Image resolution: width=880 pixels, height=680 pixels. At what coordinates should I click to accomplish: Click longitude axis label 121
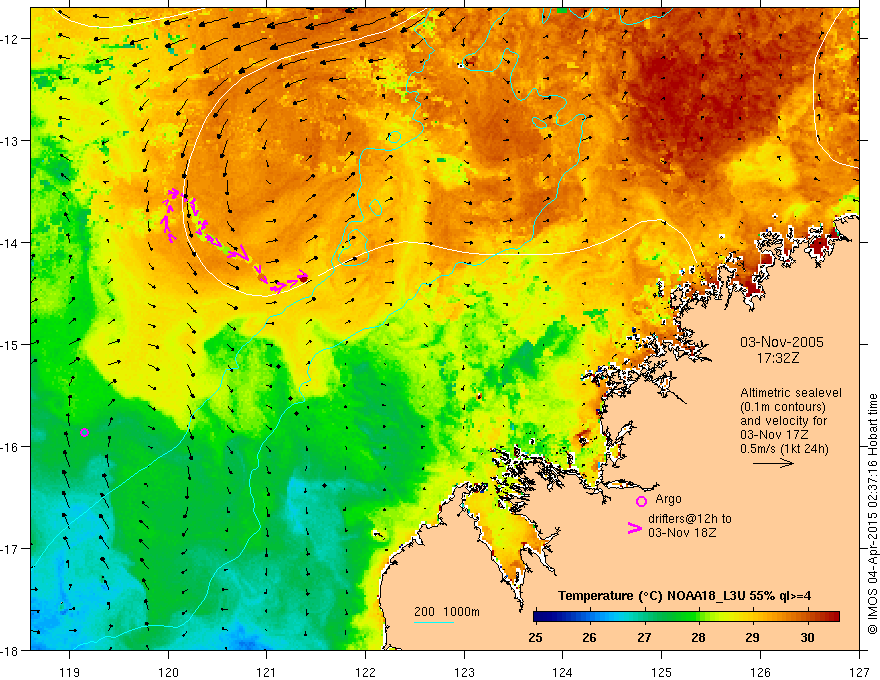click(x=267, y=672)
